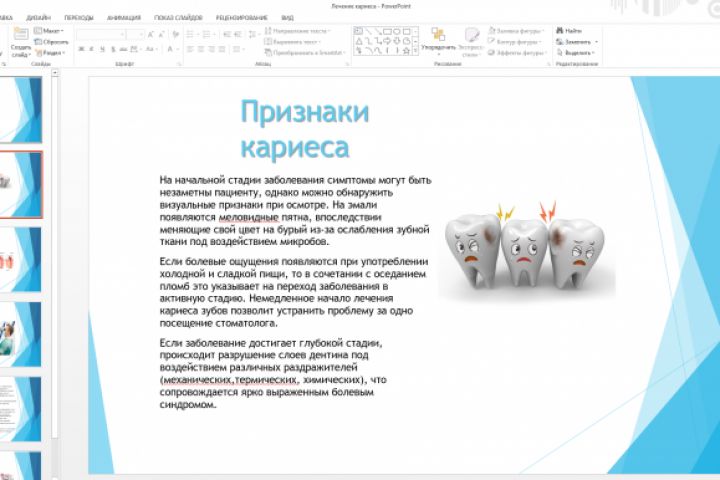Image resolution: width=720 pixels, height=480 pixels.
Task: Click the Quick Styles (Экспресс-стили) icon
Action: [x=472, y=35]
